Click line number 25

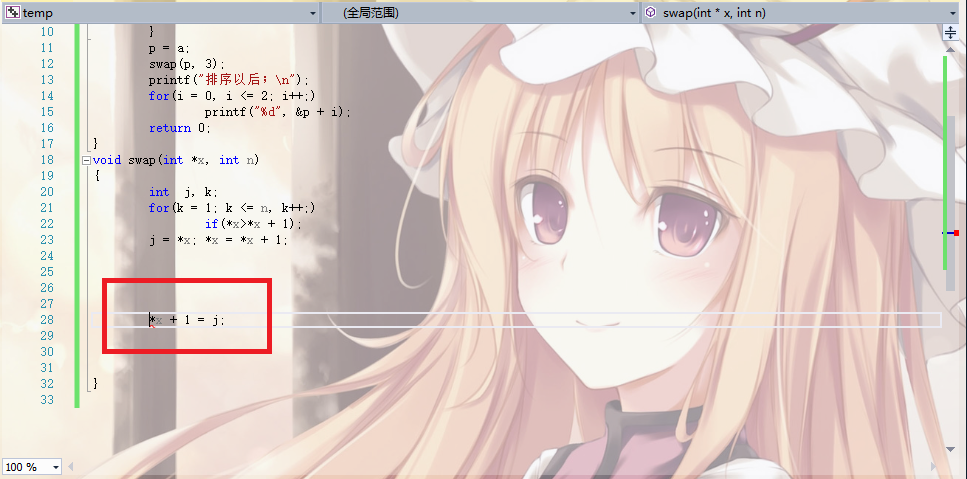(x=46, y=272)
